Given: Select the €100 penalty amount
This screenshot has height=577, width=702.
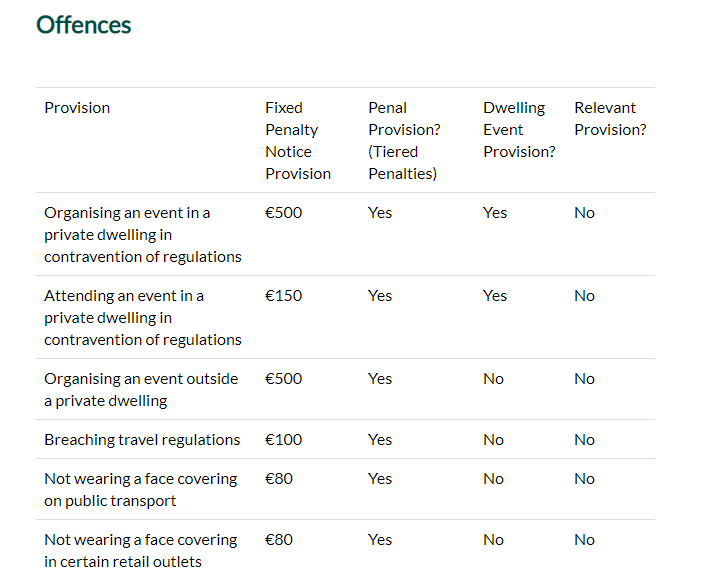Looking at the screenshot, I should pyautogui.click(x=283, y=440).
